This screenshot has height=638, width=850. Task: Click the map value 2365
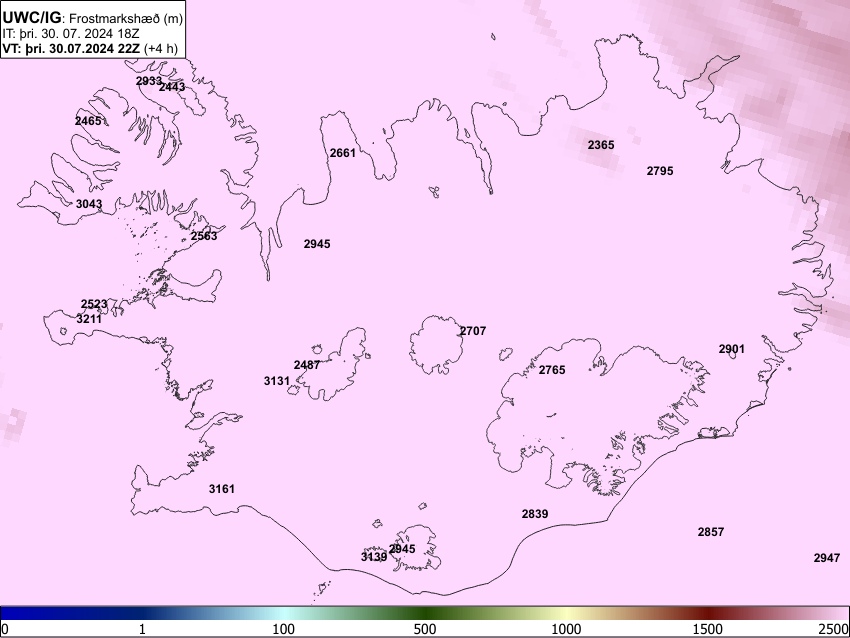pos(601,145)
